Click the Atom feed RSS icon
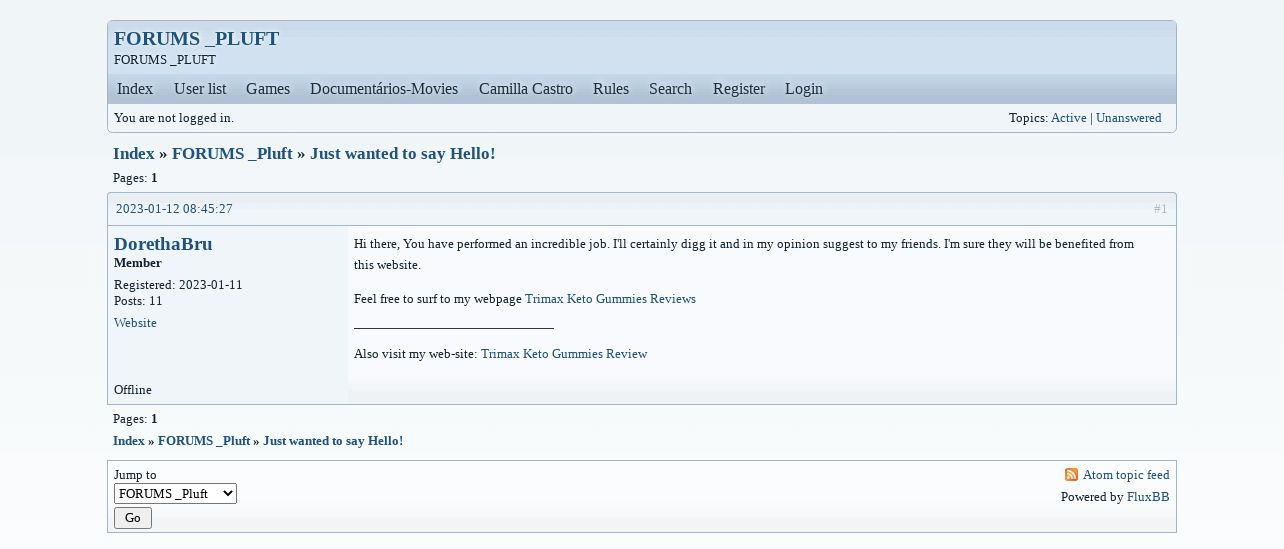This screenshot has width=1284, height=549. (1071, 475)
